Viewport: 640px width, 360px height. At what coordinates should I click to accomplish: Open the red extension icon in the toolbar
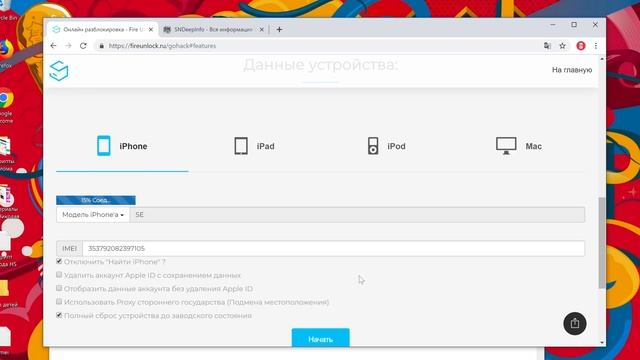[x=581, y=46]
